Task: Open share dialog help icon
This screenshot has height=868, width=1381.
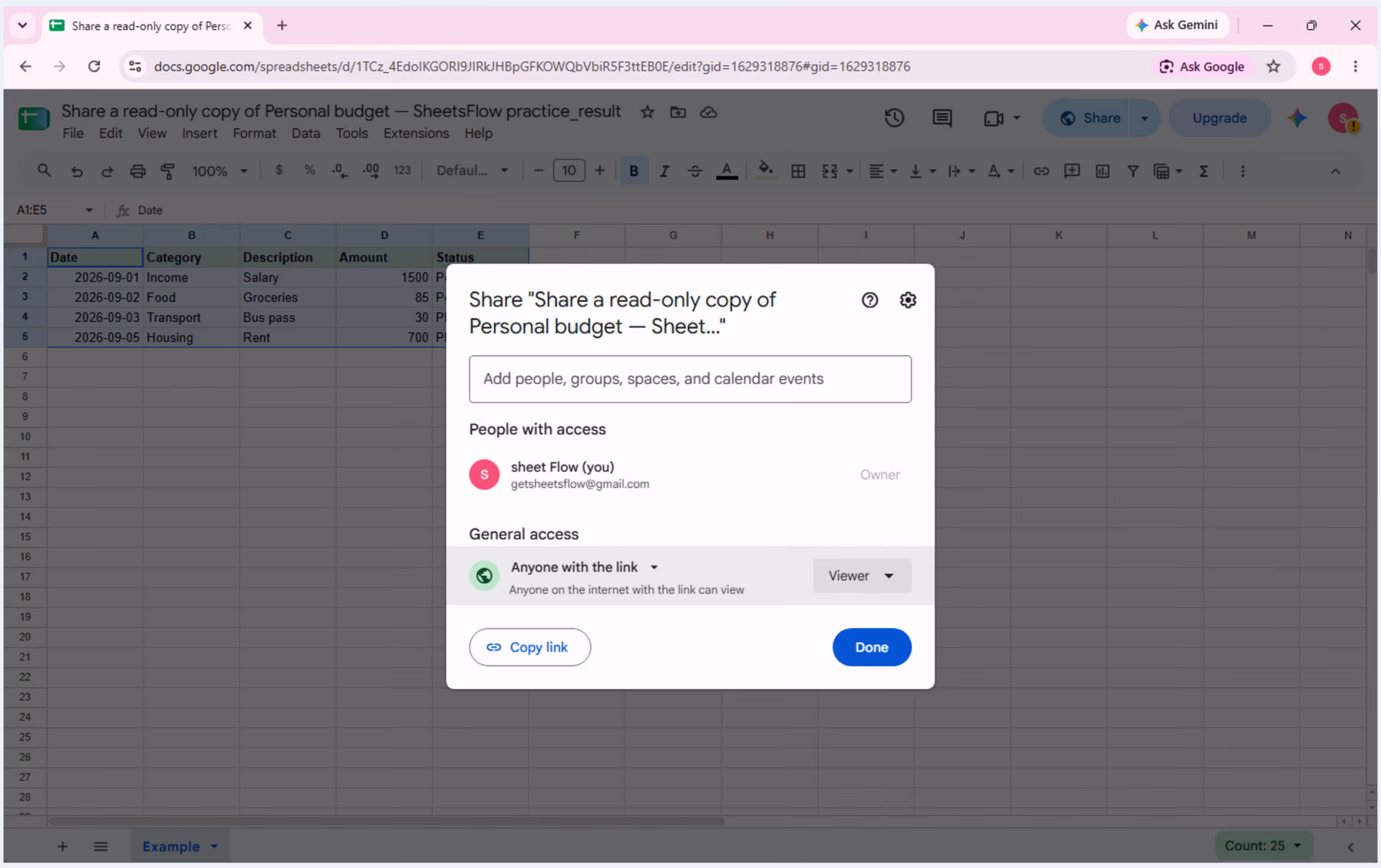Action: pyautogui.click(x=869, y=300)
